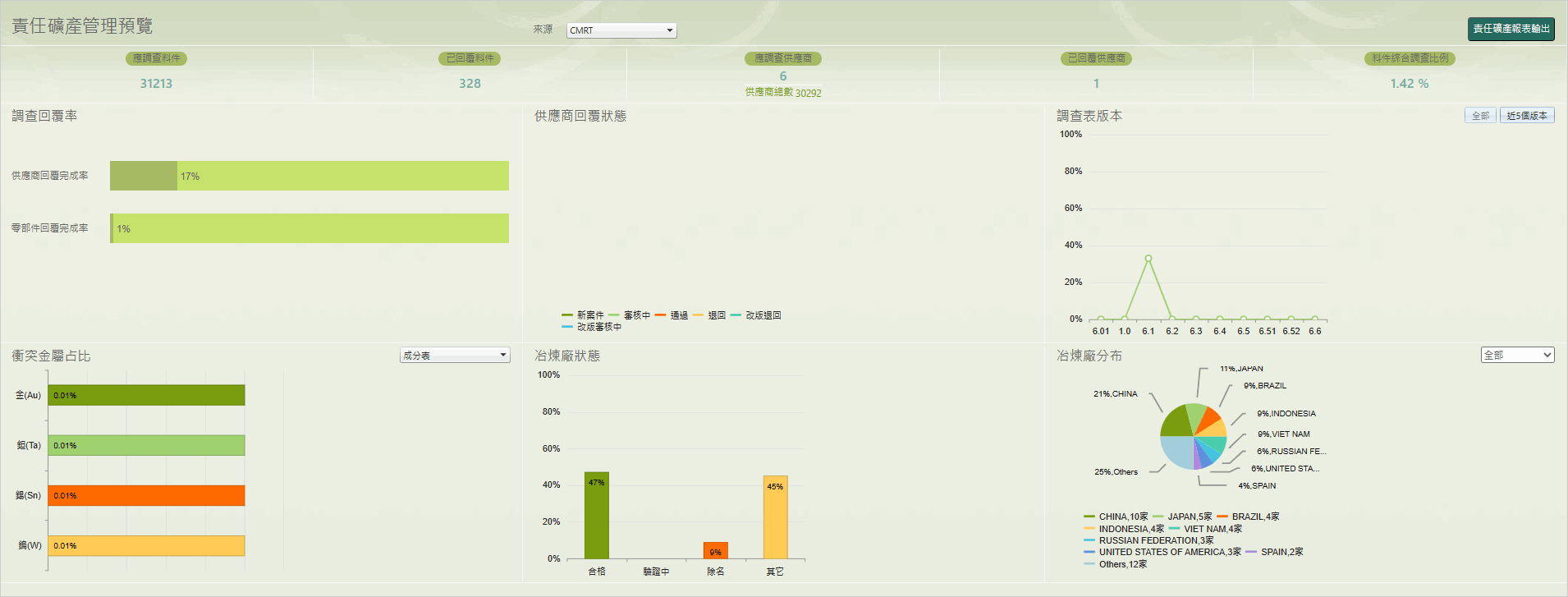
Task: Show all versions with the 全部 button
Action: point(1480,116)
